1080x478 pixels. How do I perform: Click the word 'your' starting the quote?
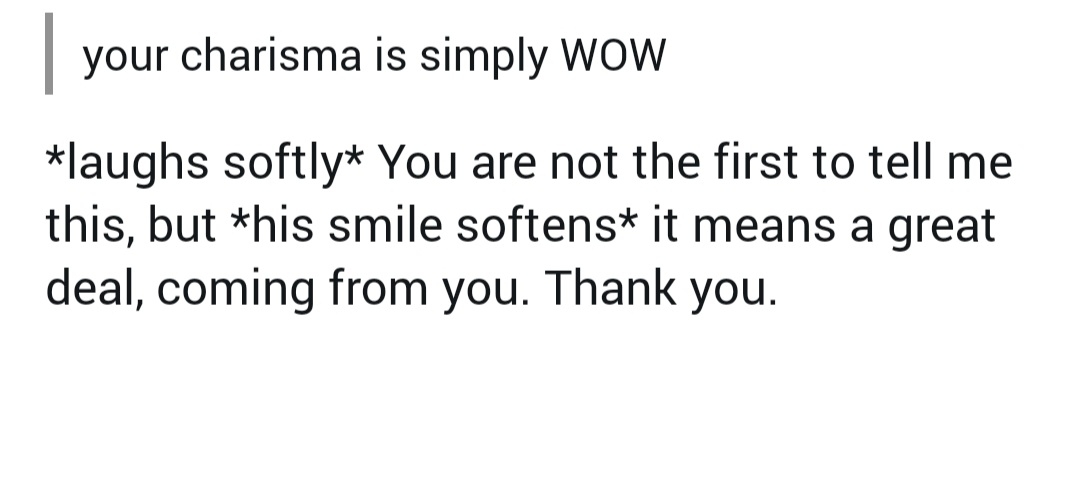pos(125,59)
